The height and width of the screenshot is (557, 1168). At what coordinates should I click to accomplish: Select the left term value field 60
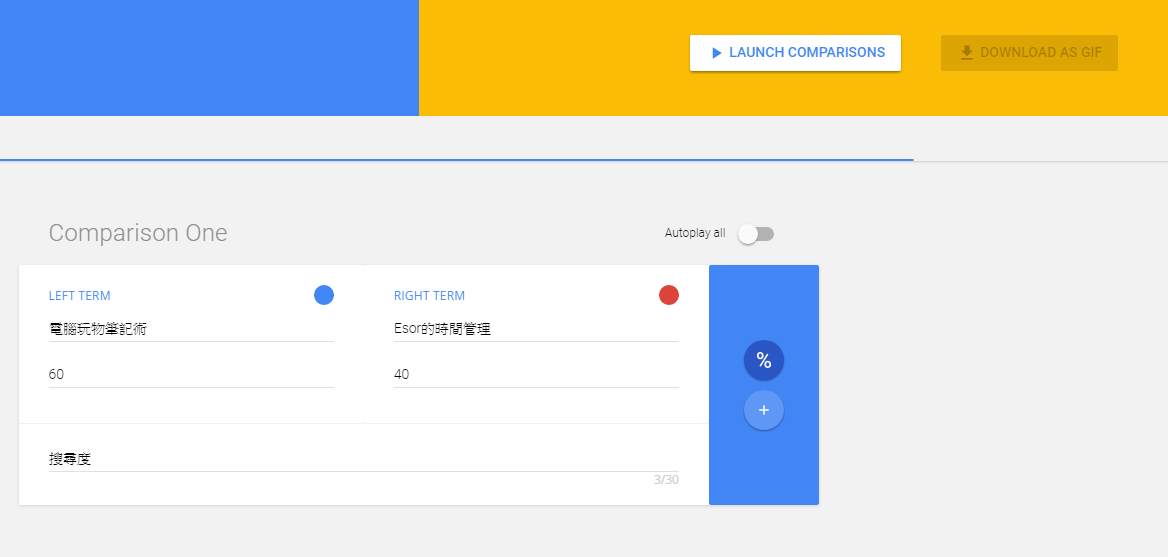191,375
